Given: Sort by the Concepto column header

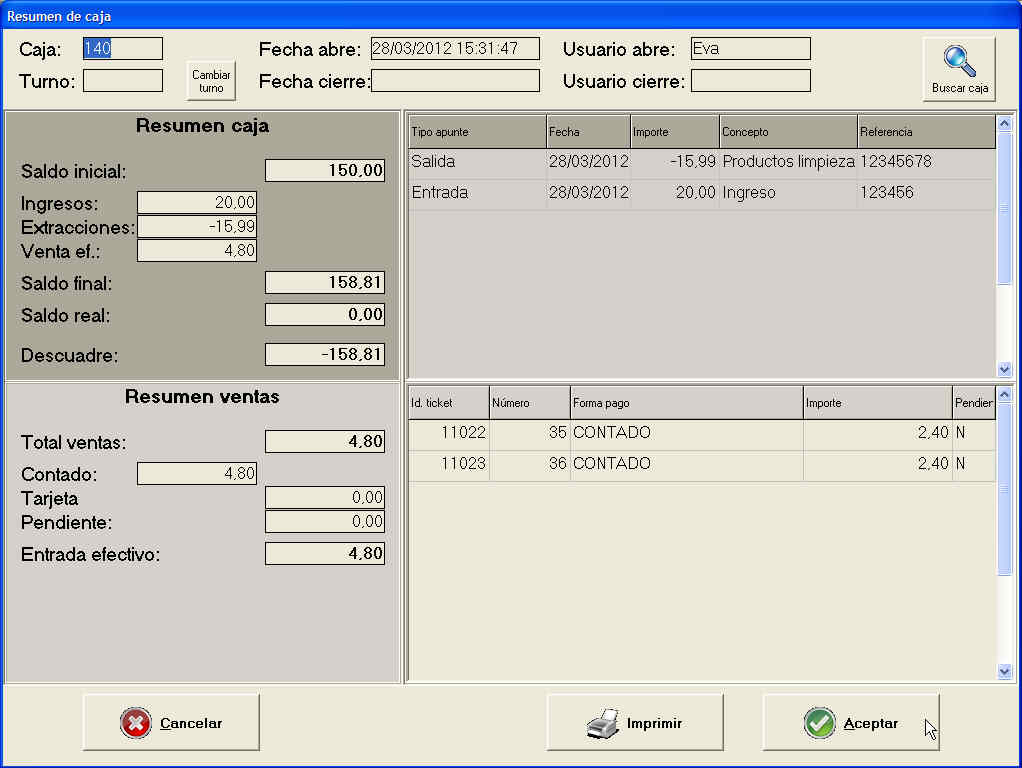Looking at the screenshot, I should click(x=788, y=132).
